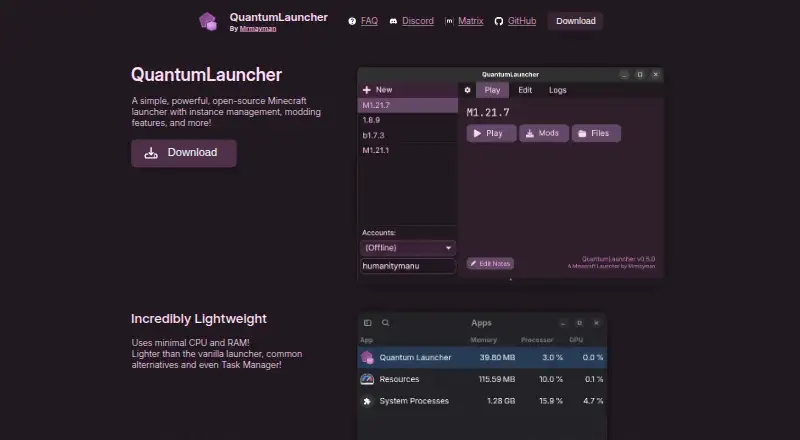Close the QuantumLauncher preview window
The image size is (800, 440).
point(656,75)
